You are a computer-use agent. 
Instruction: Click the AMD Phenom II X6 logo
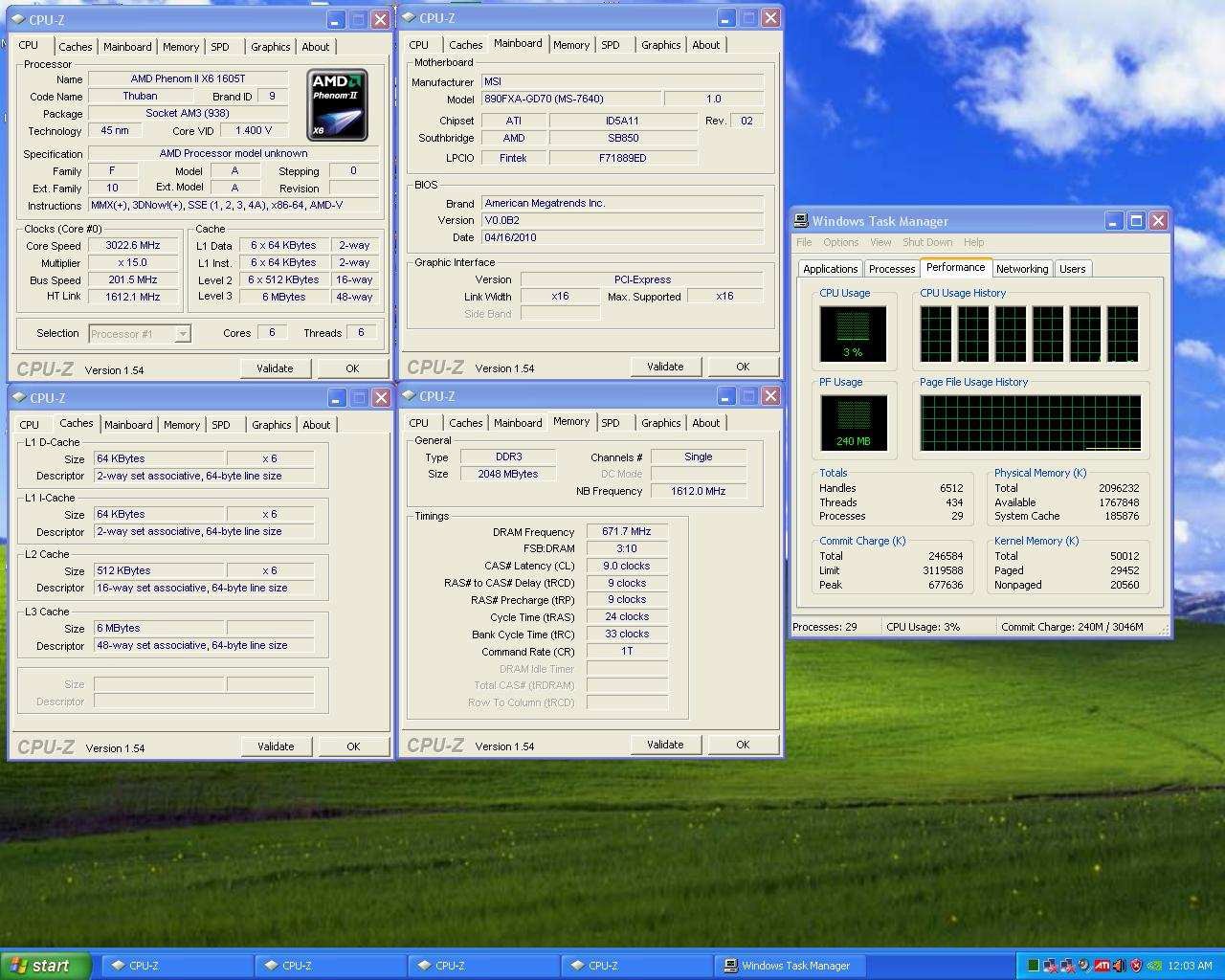click(337, 104)
